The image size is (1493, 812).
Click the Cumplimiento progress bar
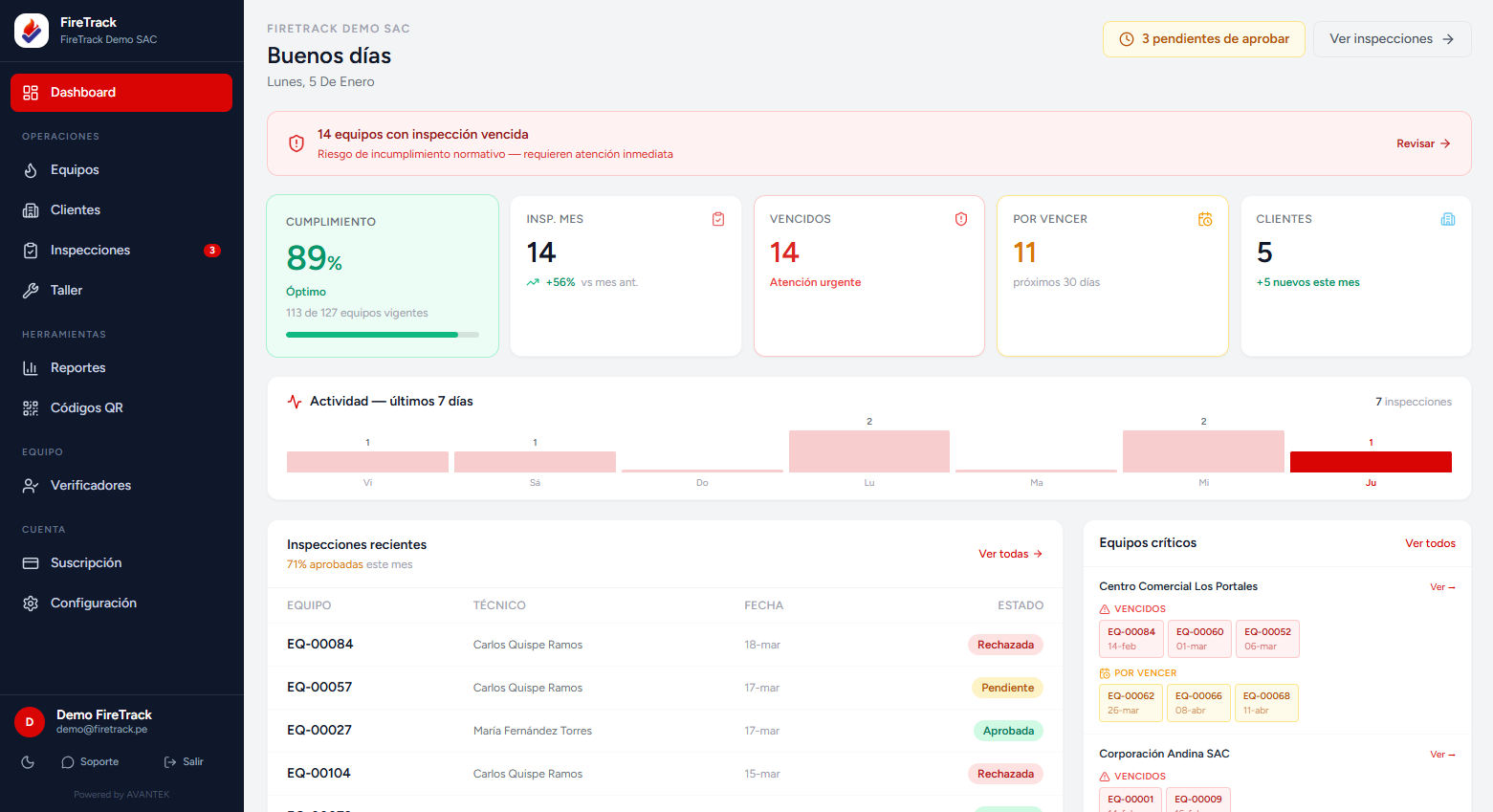click(x=382, y=335)
